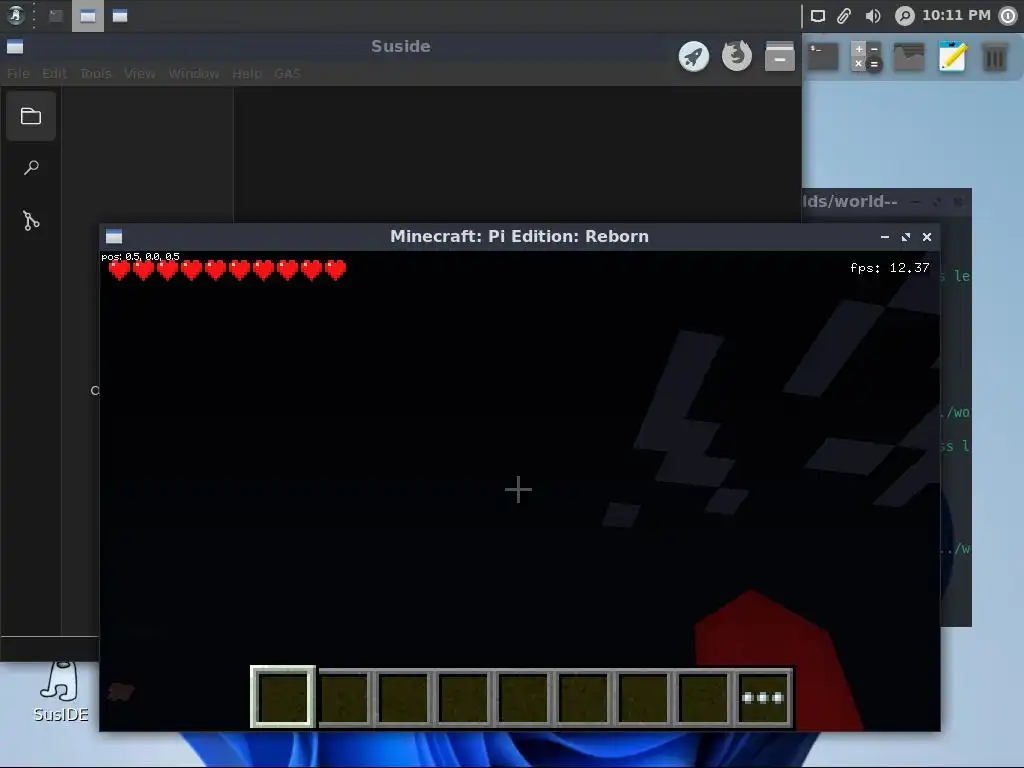Open the notepad with pencil icon in dock

click(x=952, y=56)
